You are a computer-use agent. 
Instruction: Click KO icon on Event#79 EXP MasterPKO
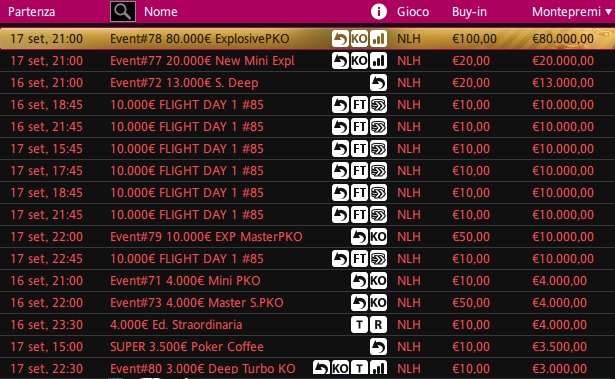tap(378, 237)
